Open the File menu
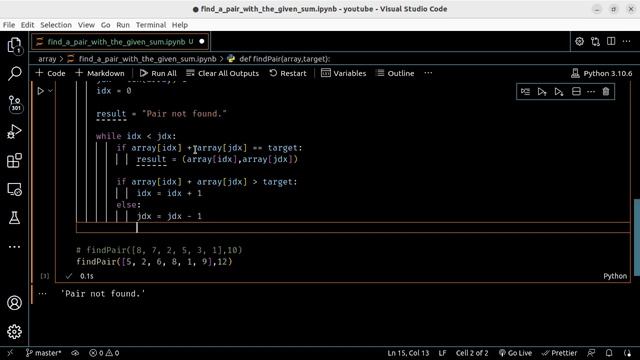This screenshot has height=360, width=640. [9, 25]
